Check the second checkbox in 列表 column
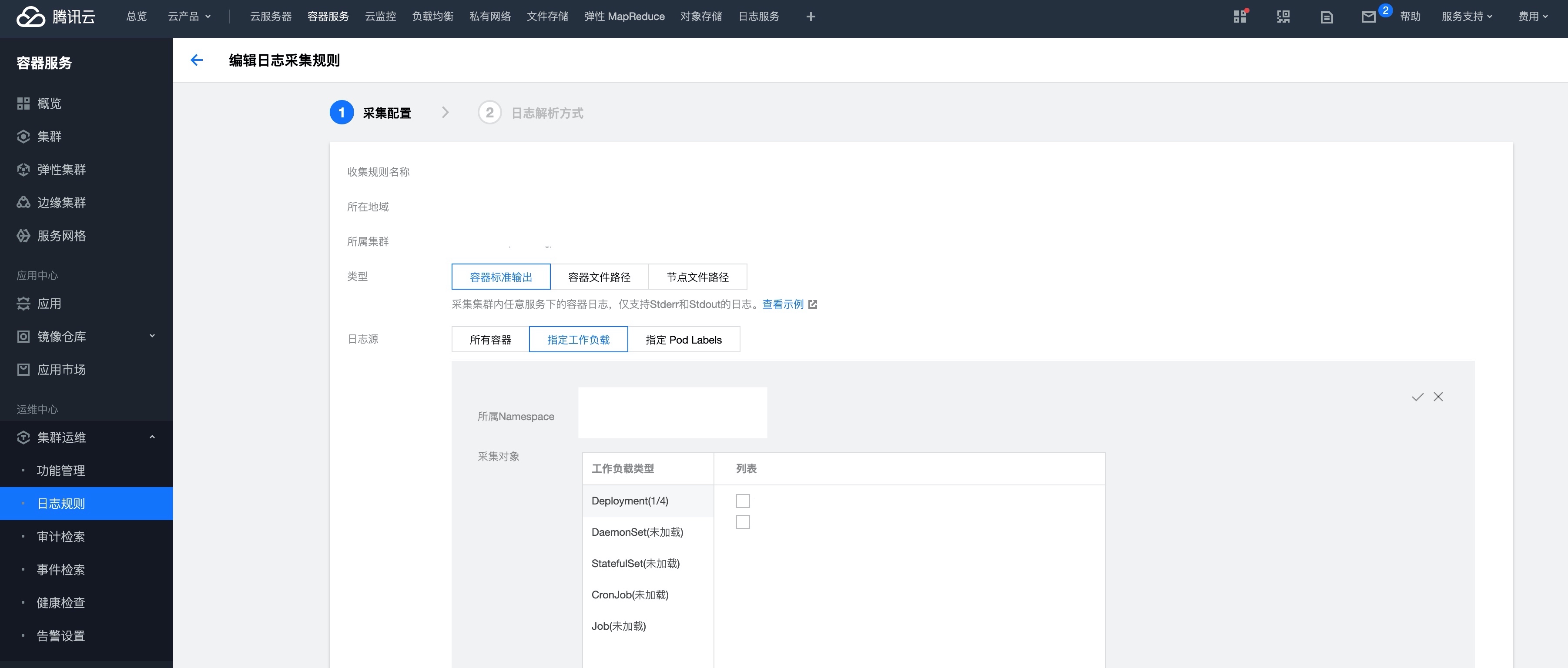The width and height of the screenshot is (1568, 668). (743, 521)
